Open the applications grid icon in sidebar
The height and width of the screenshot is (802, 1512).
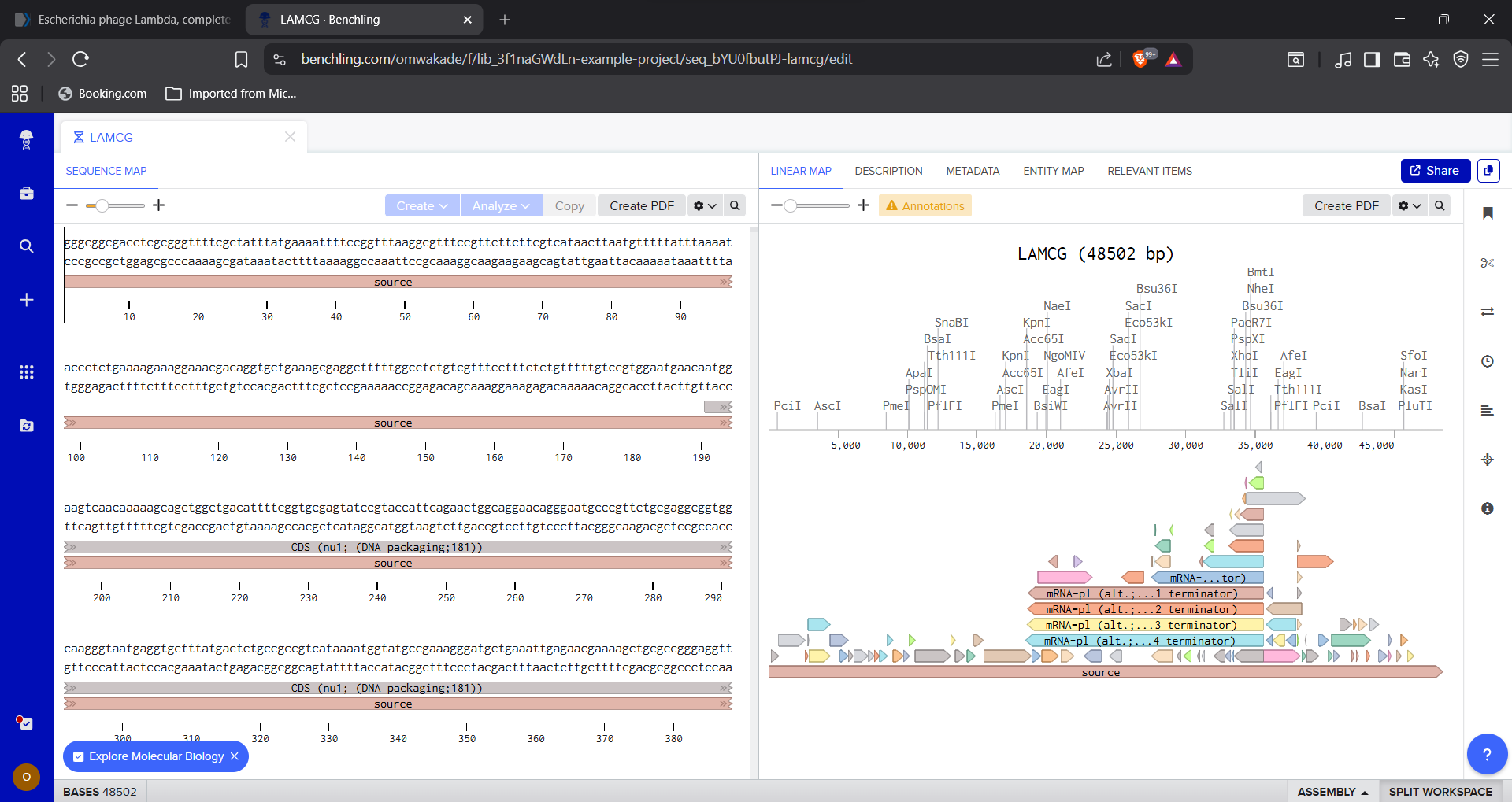[26, 372]
